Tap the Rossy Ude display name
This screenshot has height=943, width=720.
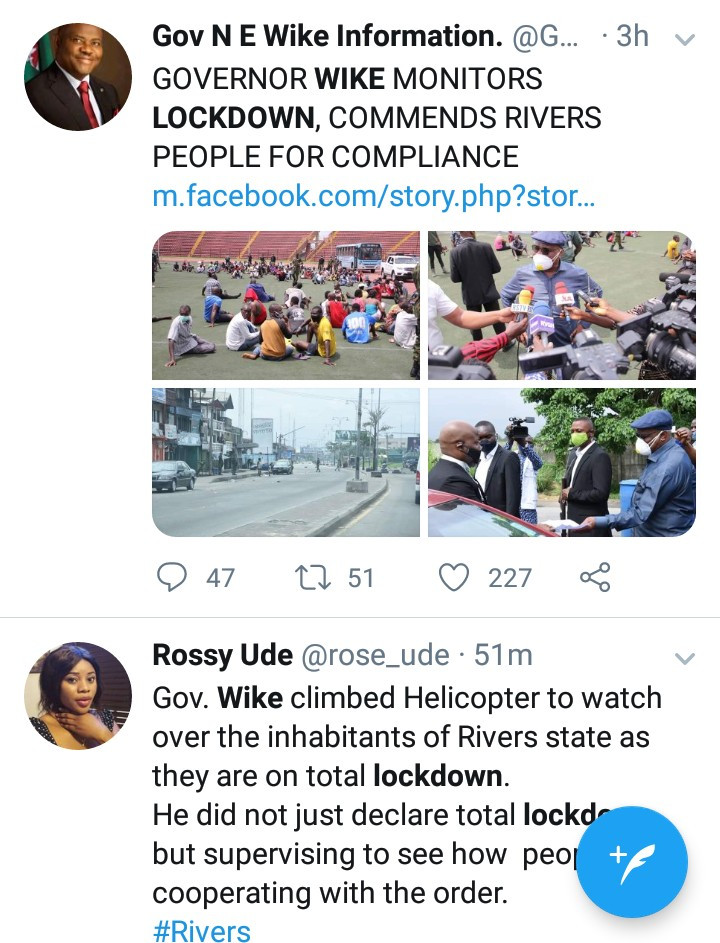coord(222,655)
